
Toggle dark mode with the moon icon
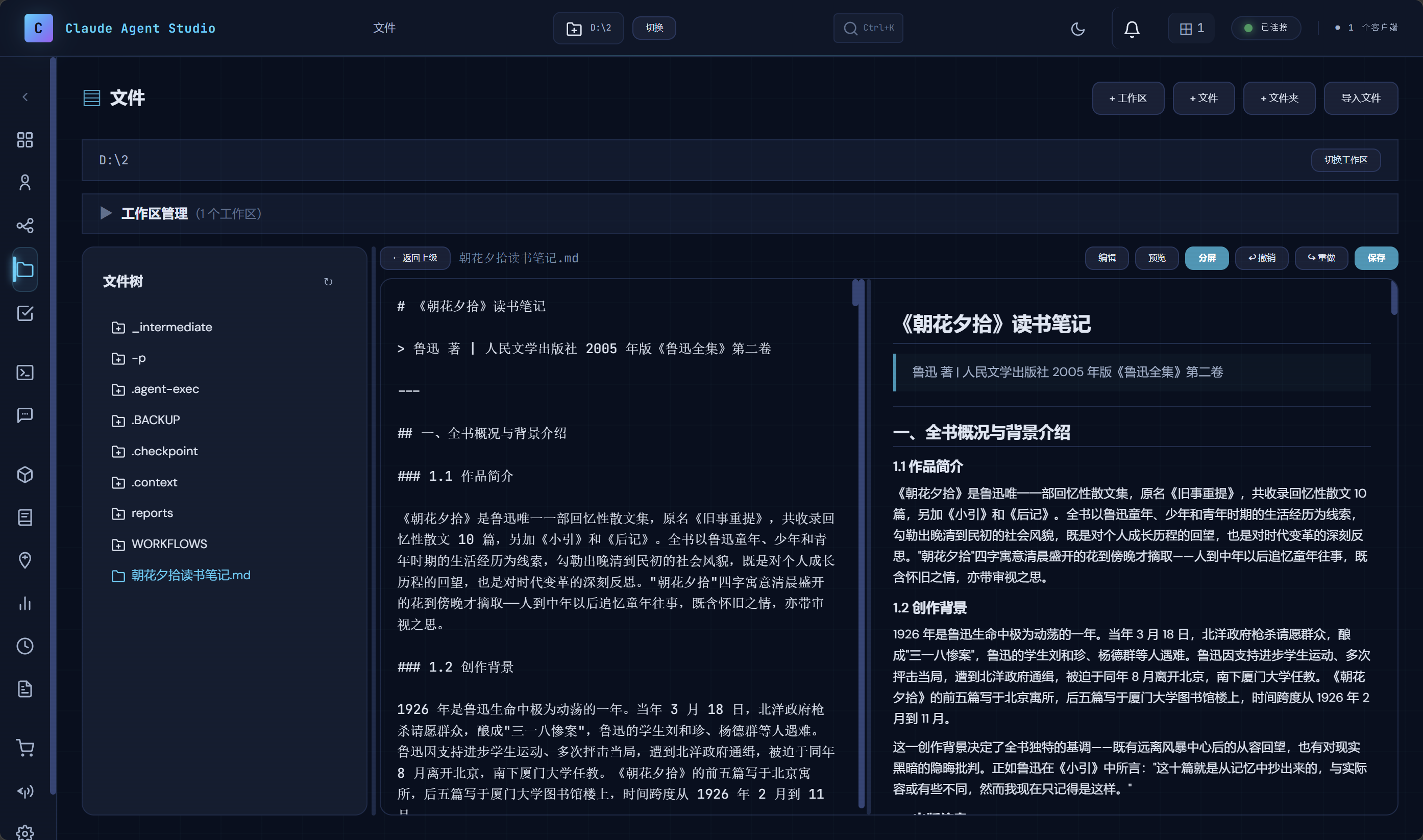1078,28
